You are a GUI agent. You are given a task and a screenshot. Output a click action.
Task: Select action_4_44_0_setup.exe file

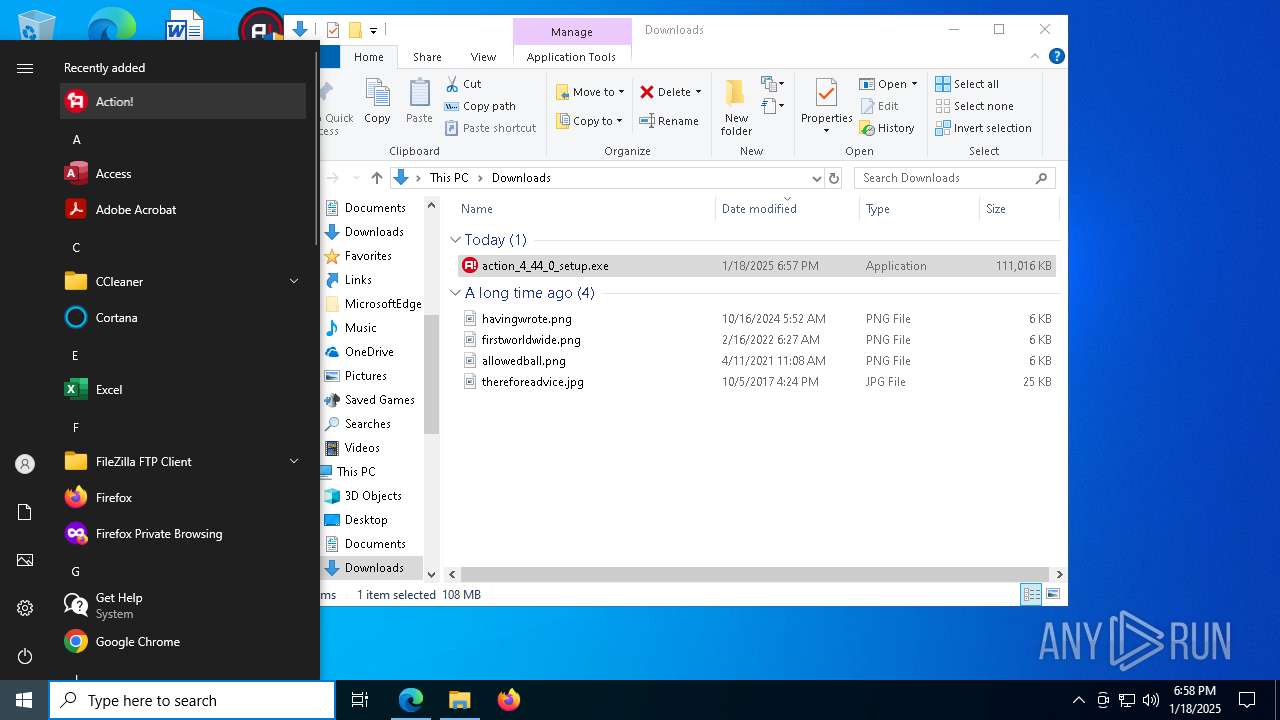pos(756,266)
